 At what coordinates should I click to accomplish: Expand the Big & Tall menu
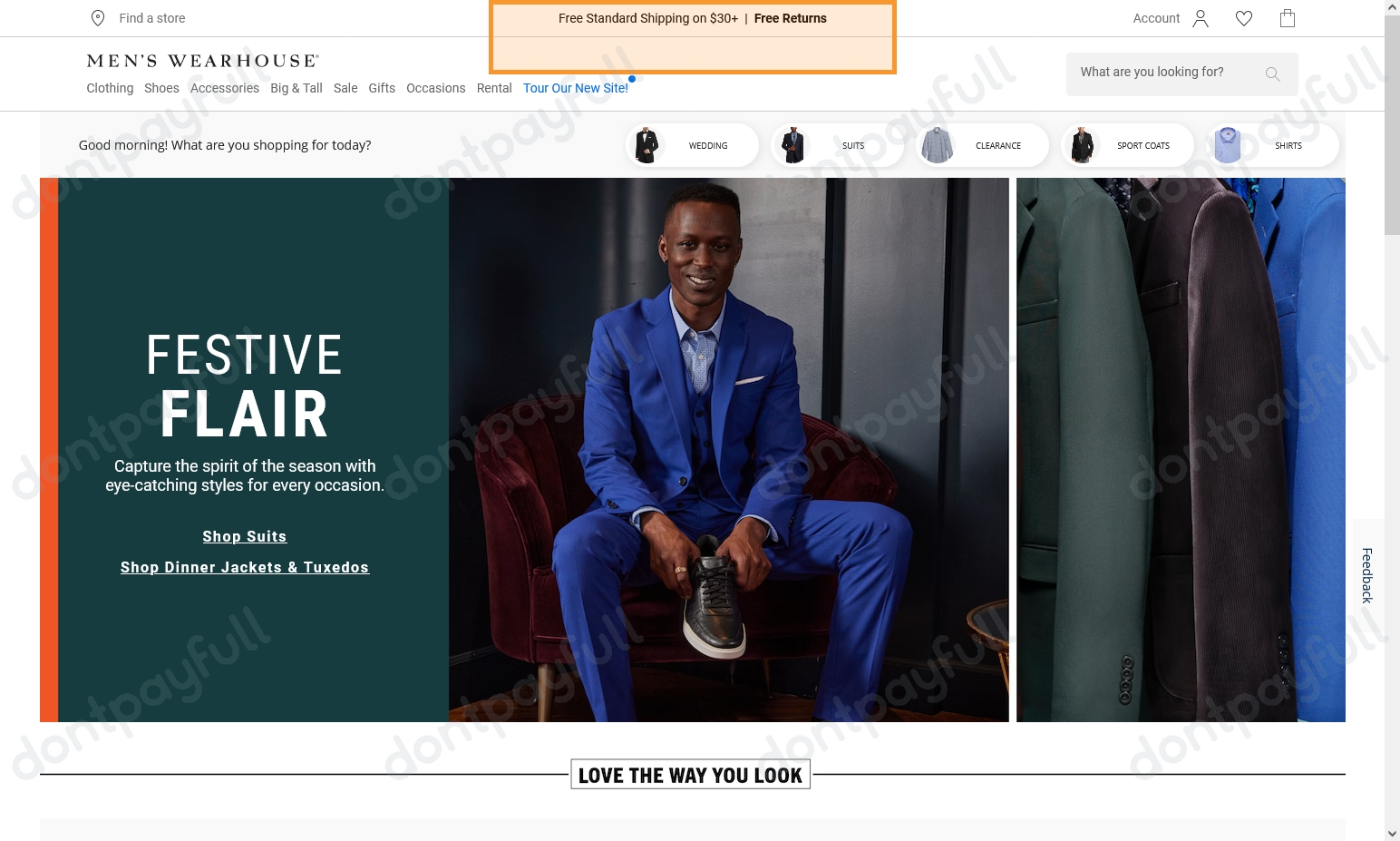pyautogui.click(x=297, y=88)
